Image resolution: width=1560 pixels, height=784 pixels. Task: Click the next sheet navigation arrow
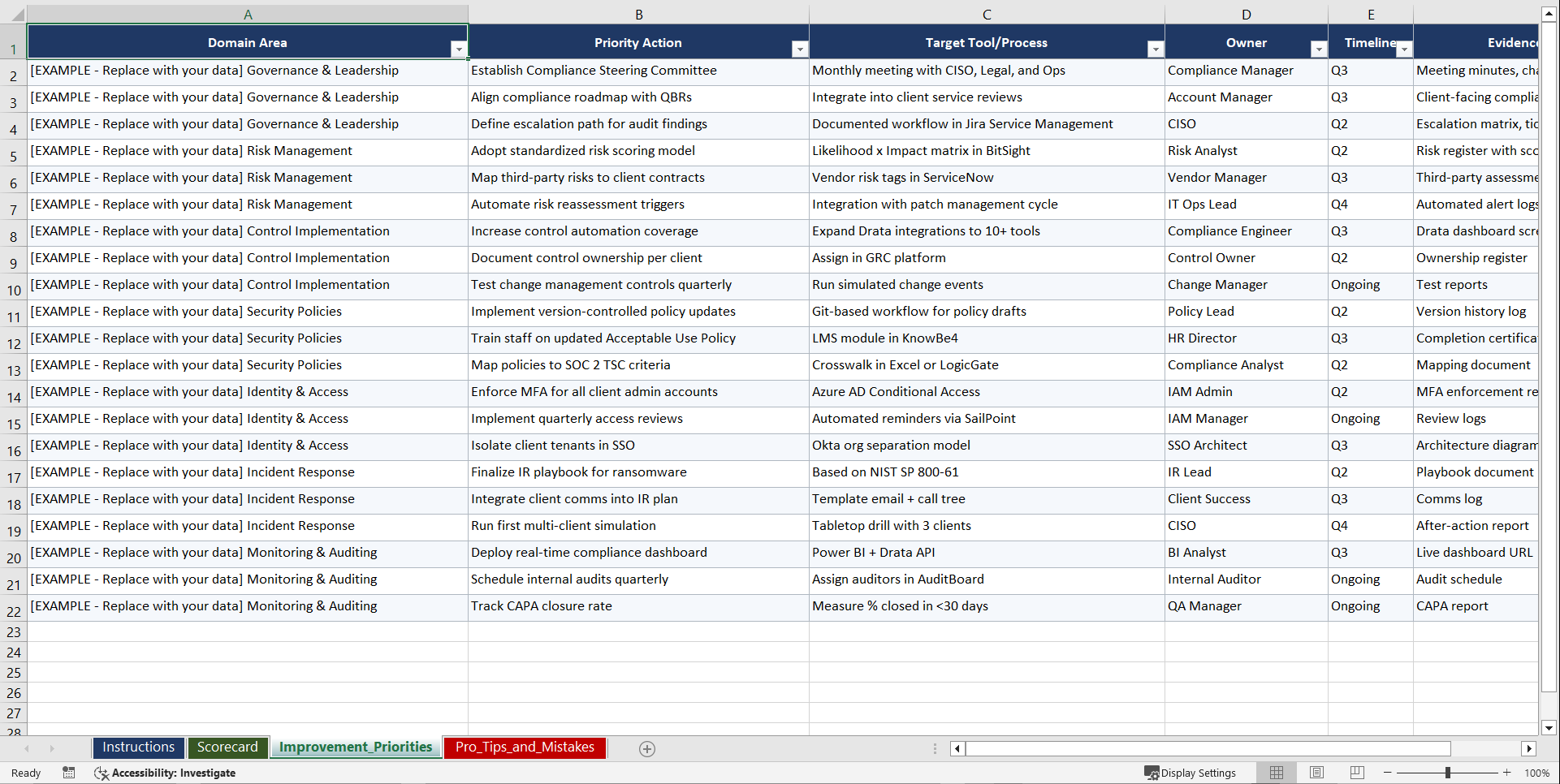[x=52, y=748]
